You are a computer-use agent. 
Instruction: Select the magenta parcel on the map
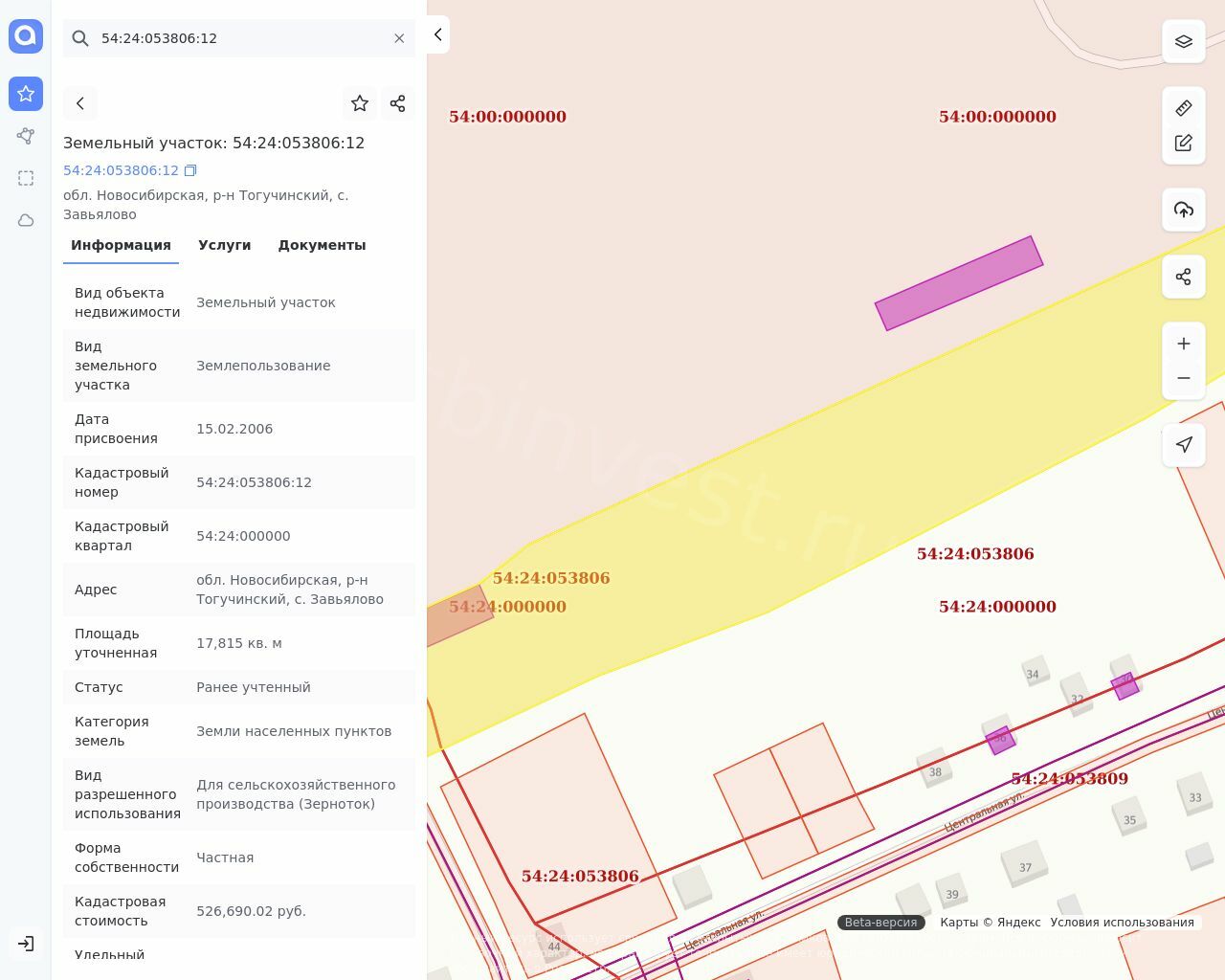click(x=959, y=283)
